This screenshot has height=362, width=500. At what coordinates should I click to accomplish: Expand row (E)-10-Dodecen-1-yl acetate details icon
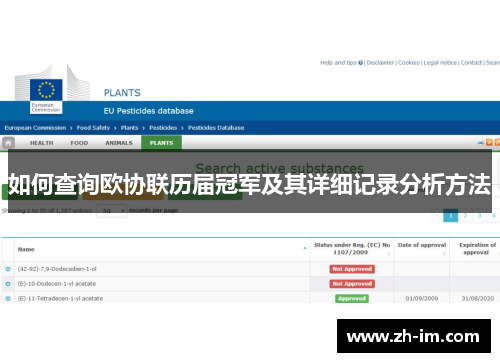8,284
